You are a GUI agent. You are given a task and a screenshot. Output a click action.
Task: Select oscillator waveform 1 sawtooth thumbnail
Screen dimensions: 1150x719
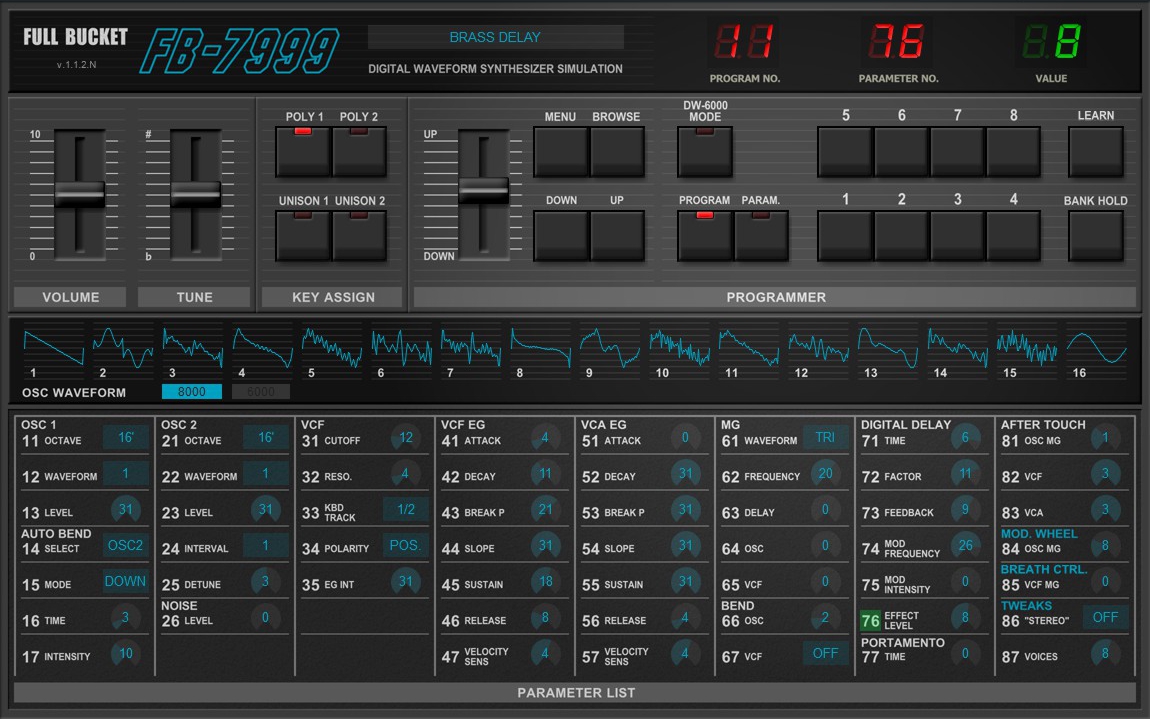tap(53, 346)
